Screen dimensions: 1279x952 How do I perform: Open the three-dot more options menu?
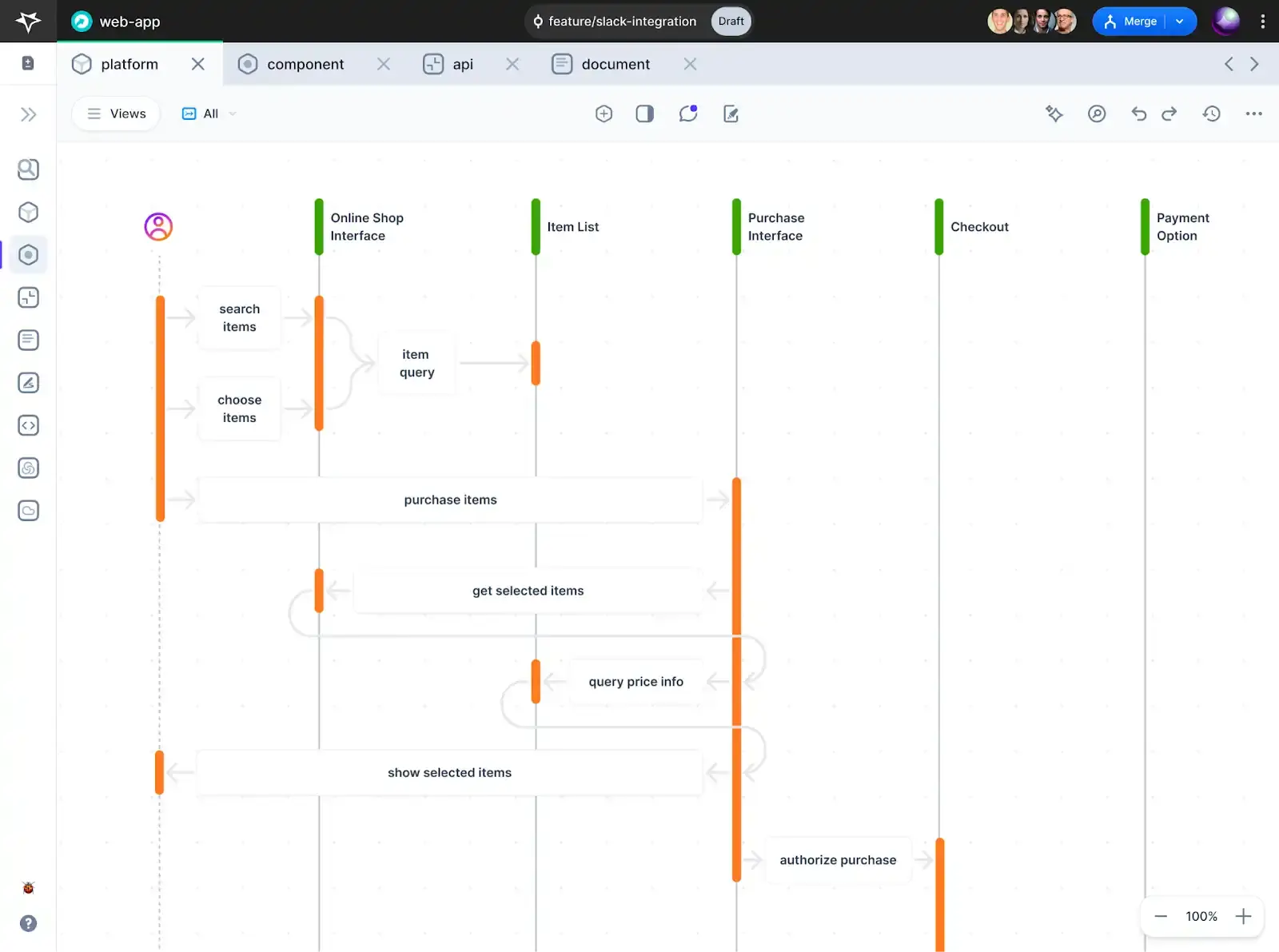pyautogui.click(x=1253, y=114)
